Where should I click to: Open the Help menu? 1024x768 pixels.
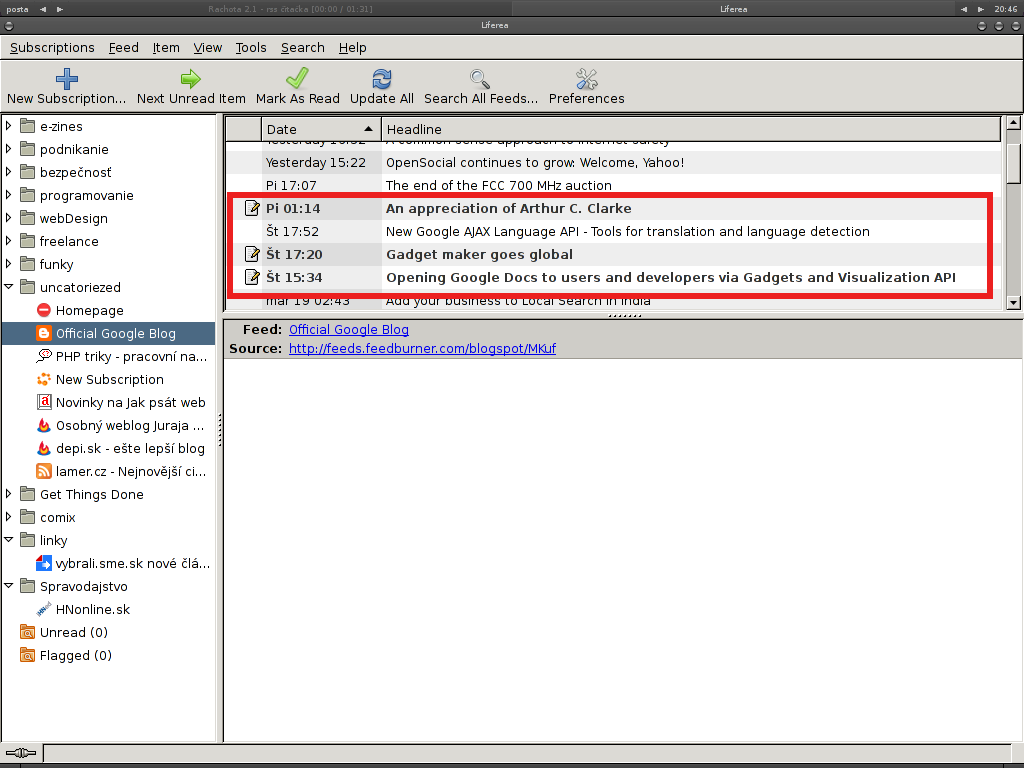353,48
